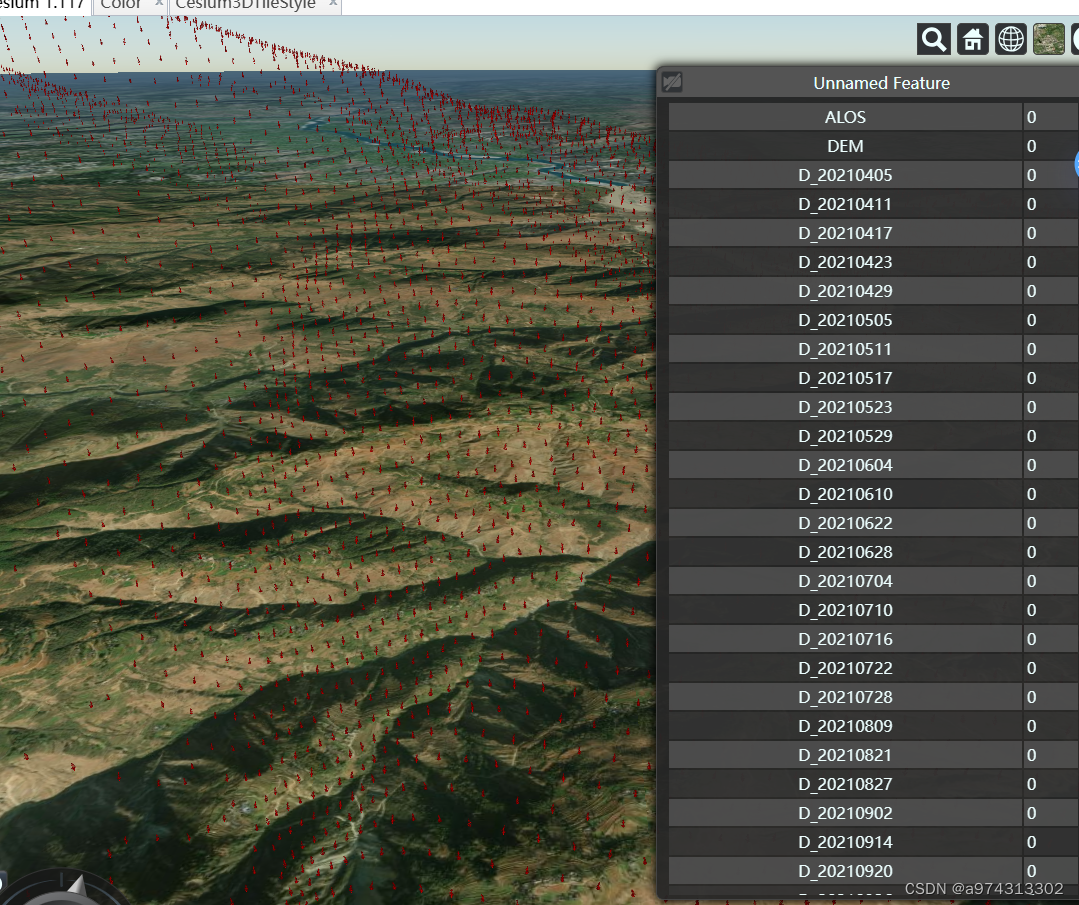Toggle the camera tracking icon in info box
This screenshot has width=1079, height=905.
coord(672,83)
